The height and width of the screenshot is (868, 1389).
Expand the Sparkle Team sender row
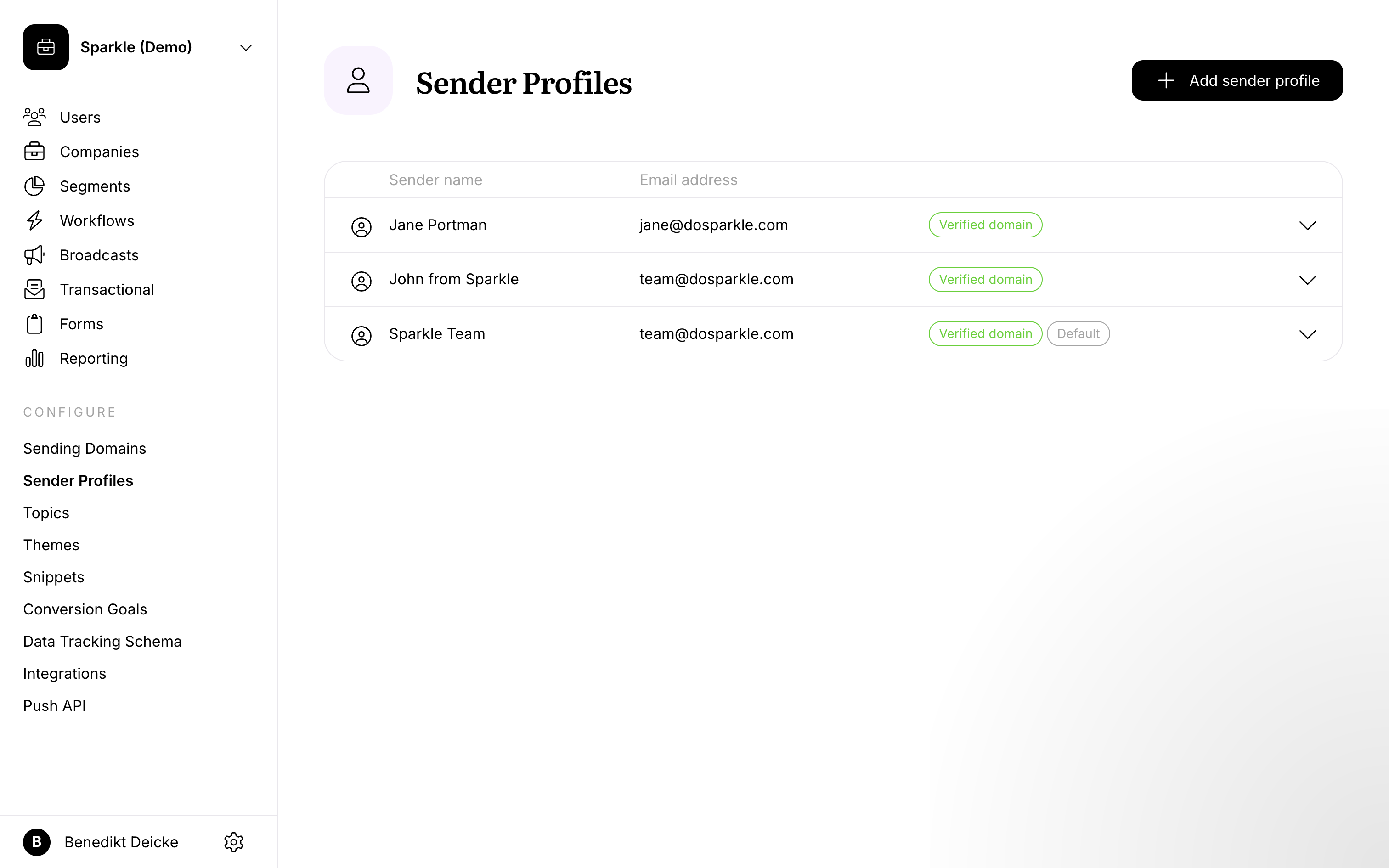(x=1308, y=334)
